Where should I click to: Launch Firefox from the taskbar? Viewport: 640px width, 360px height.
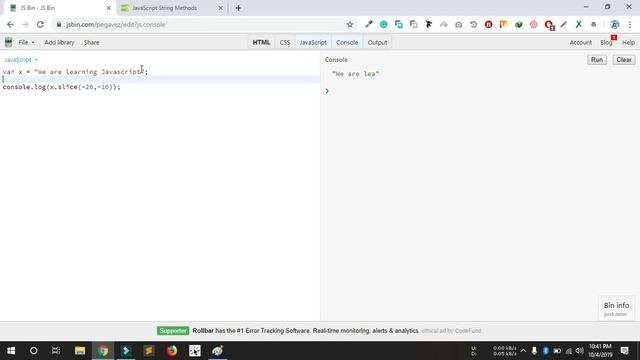(x=172, y=351)
